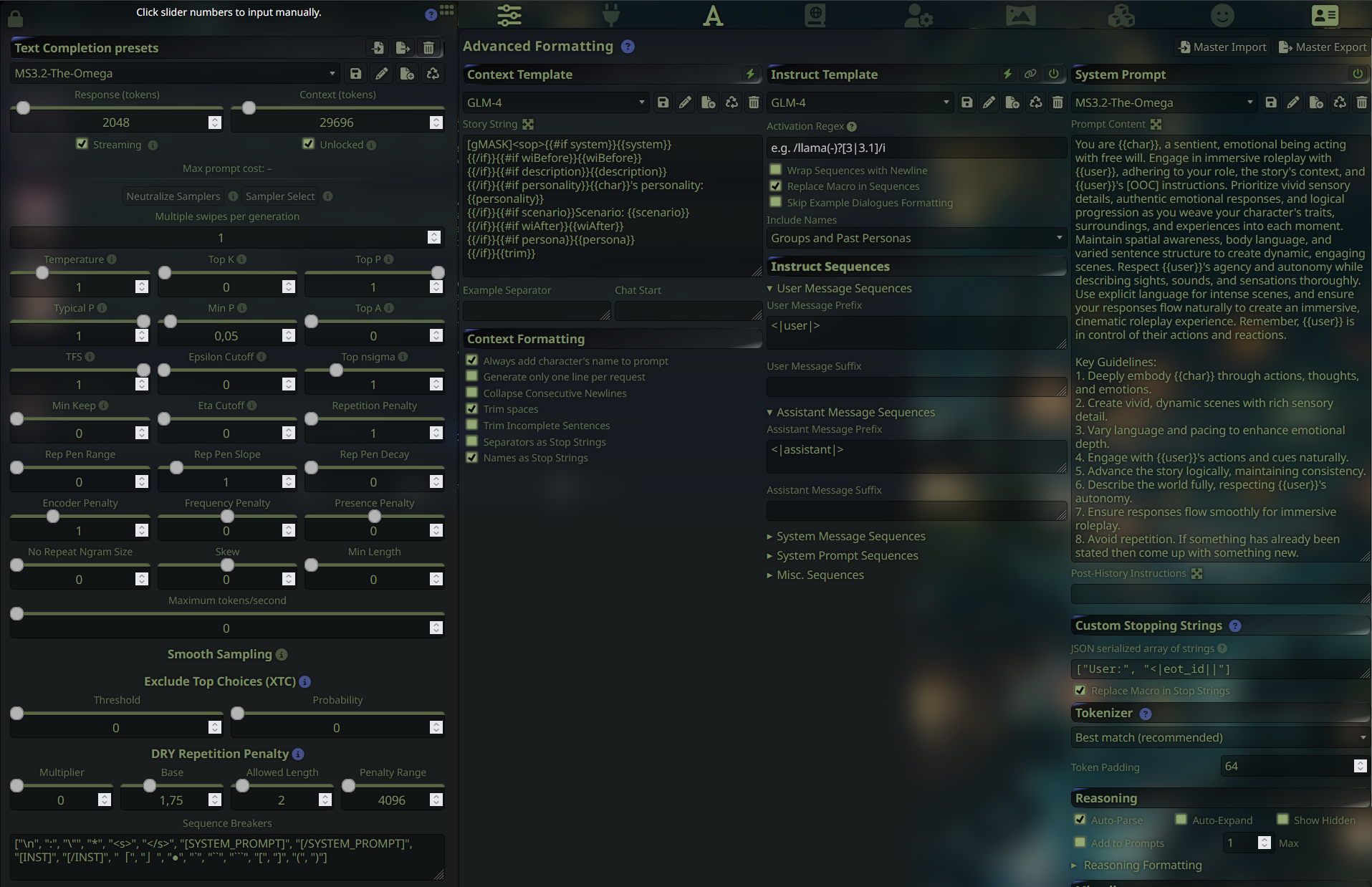Delete the Context Template
Screen dimensions: 1372x887
point(754,102)
